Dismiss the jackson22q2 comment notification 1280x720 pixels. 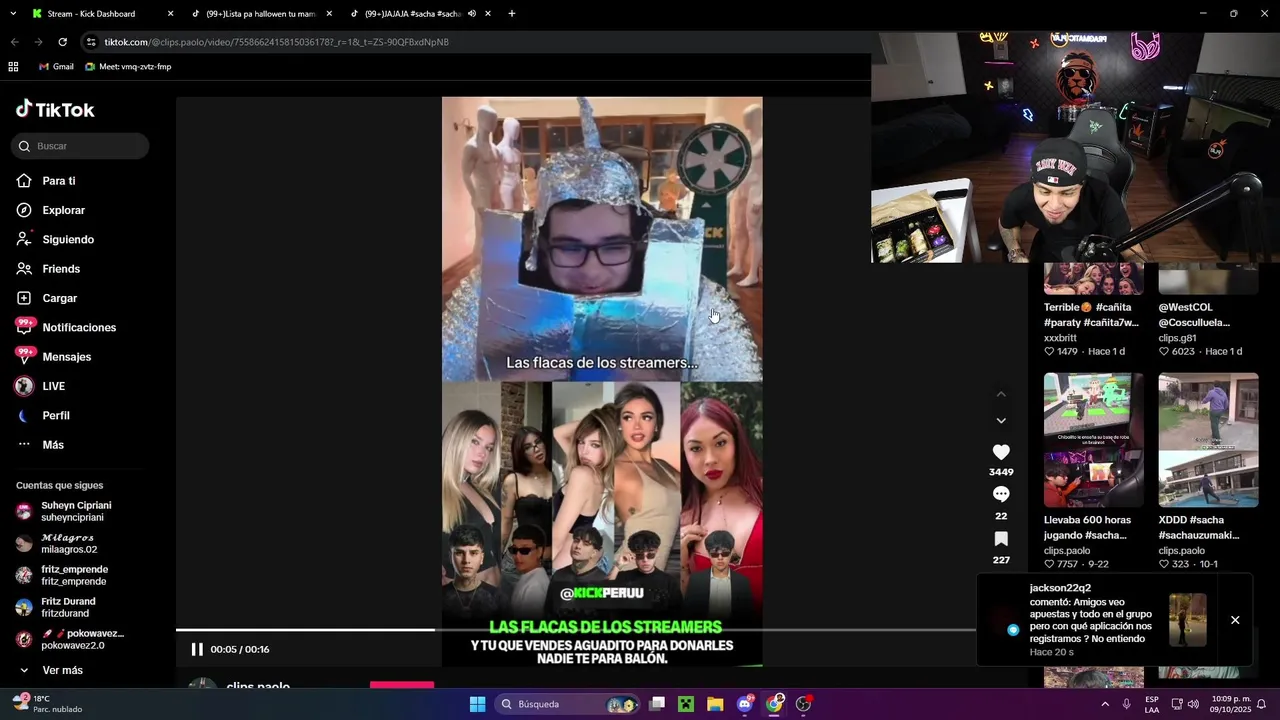[1235, 620]
